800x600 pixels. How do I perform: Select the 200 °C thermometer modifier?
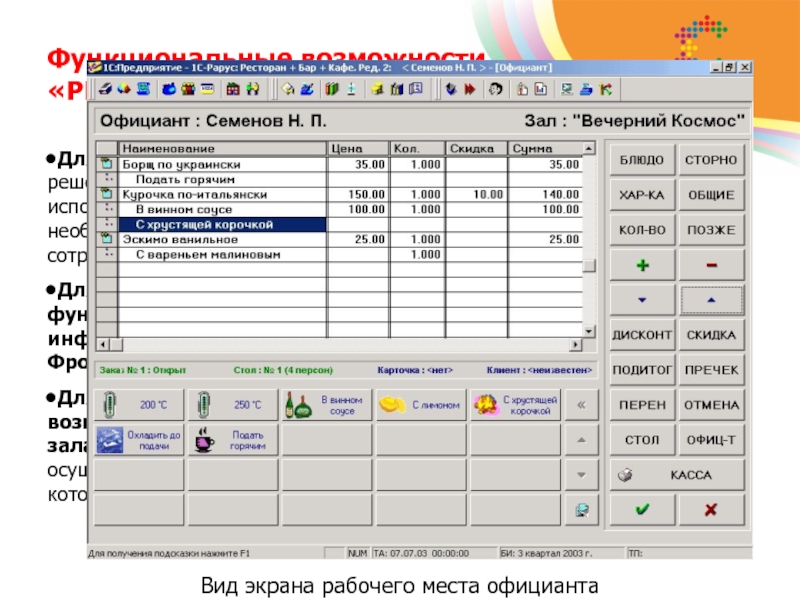point(139,405)
